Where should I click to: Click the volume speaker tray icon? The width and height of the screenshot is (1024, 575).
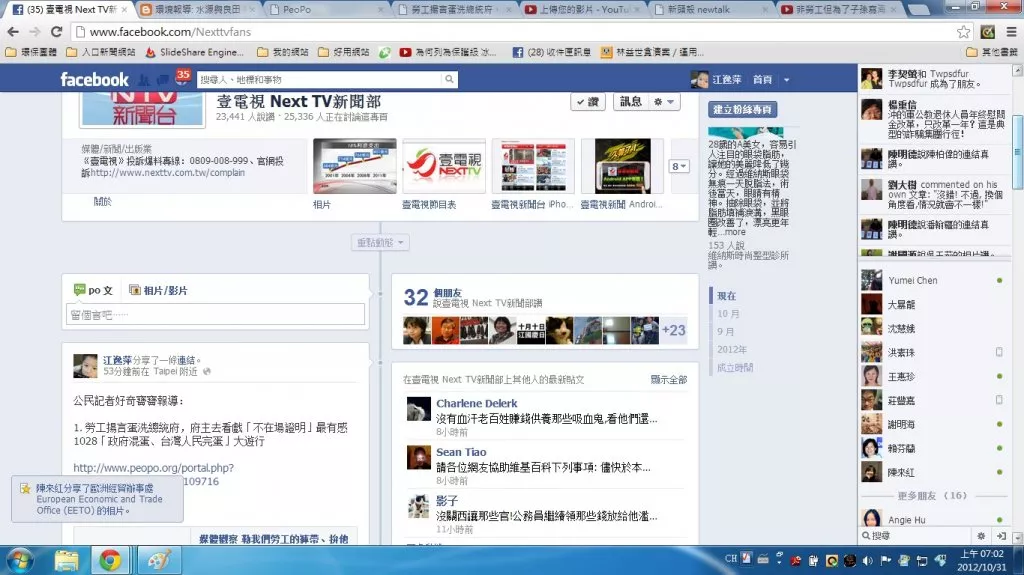point(867,561)
